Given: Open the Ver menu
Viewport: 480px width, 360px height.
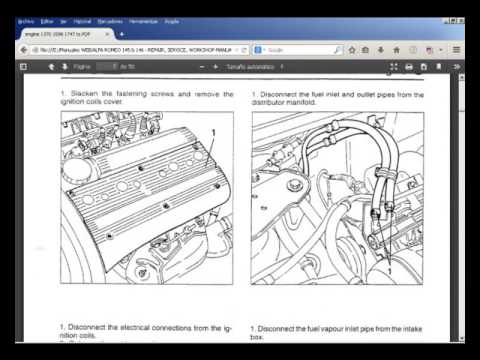Looking at the screenshot, I should tap(63, 22).
